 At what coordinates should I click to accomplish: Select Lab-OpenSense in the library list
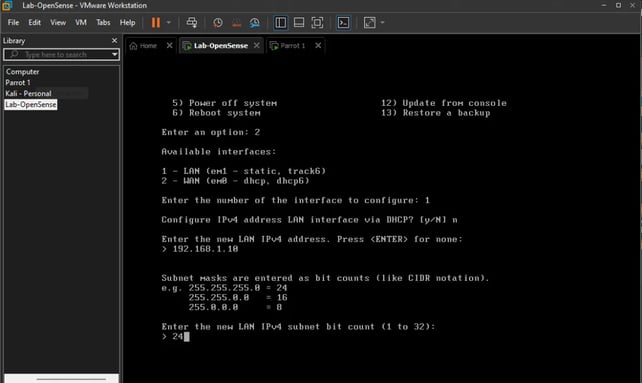click(31, 104)
